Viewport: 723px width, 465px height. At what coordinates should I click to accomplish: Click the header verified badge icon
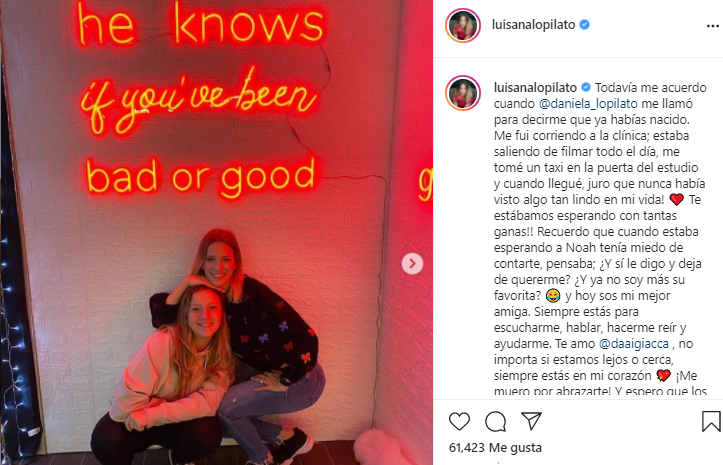click(x=585, y=24)
